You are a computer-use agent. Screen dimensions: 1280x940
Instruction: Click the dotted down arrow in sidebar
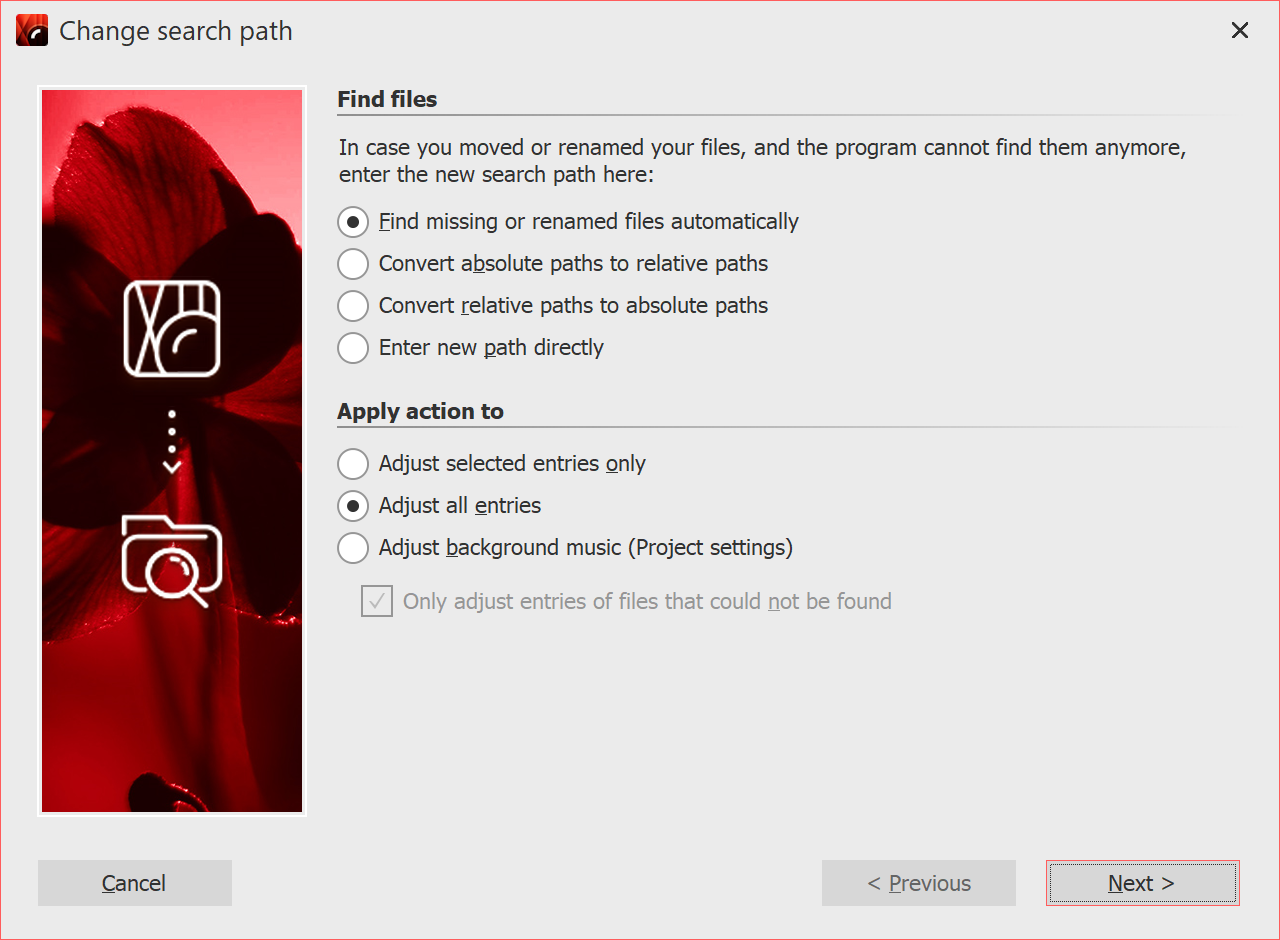(x=172, y=441)
